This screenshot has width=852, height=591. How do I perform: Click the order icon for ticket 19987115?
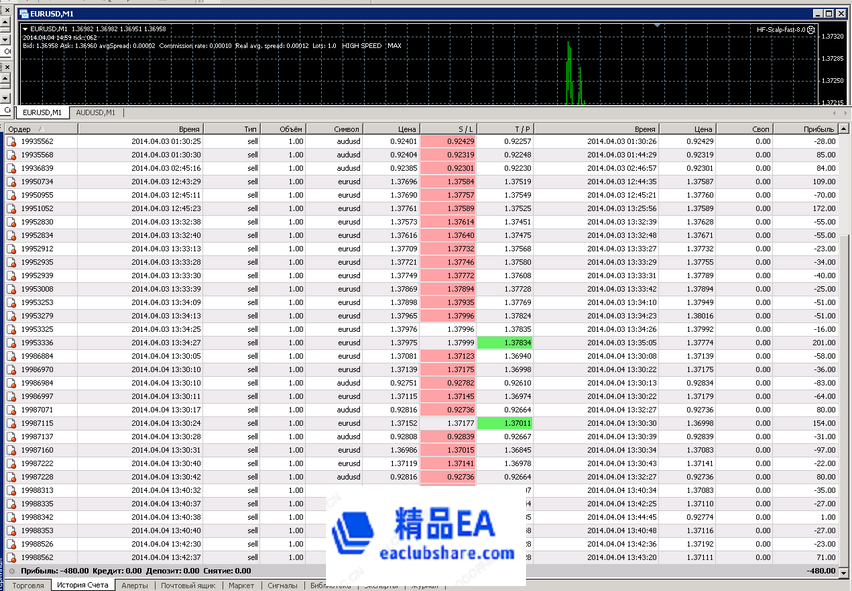(11, 423)
